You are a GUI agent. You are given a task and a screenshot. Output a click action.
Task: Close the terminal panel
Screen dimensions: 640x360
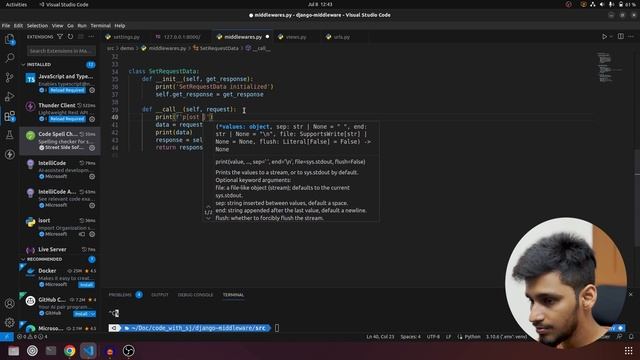[631, 294]
